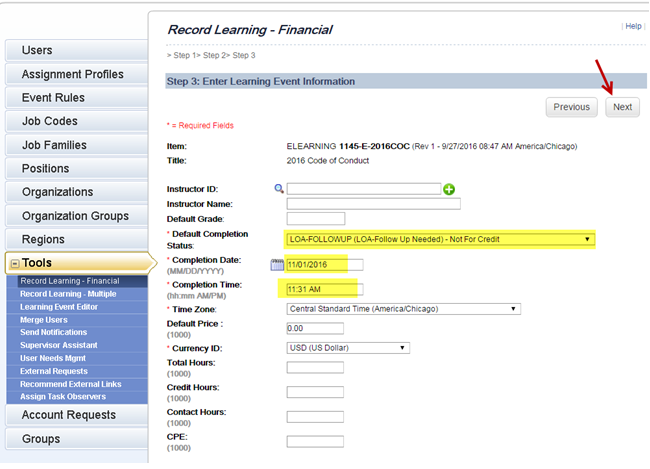Click the 1145-E-2016COC item code text

click(374, 146)
